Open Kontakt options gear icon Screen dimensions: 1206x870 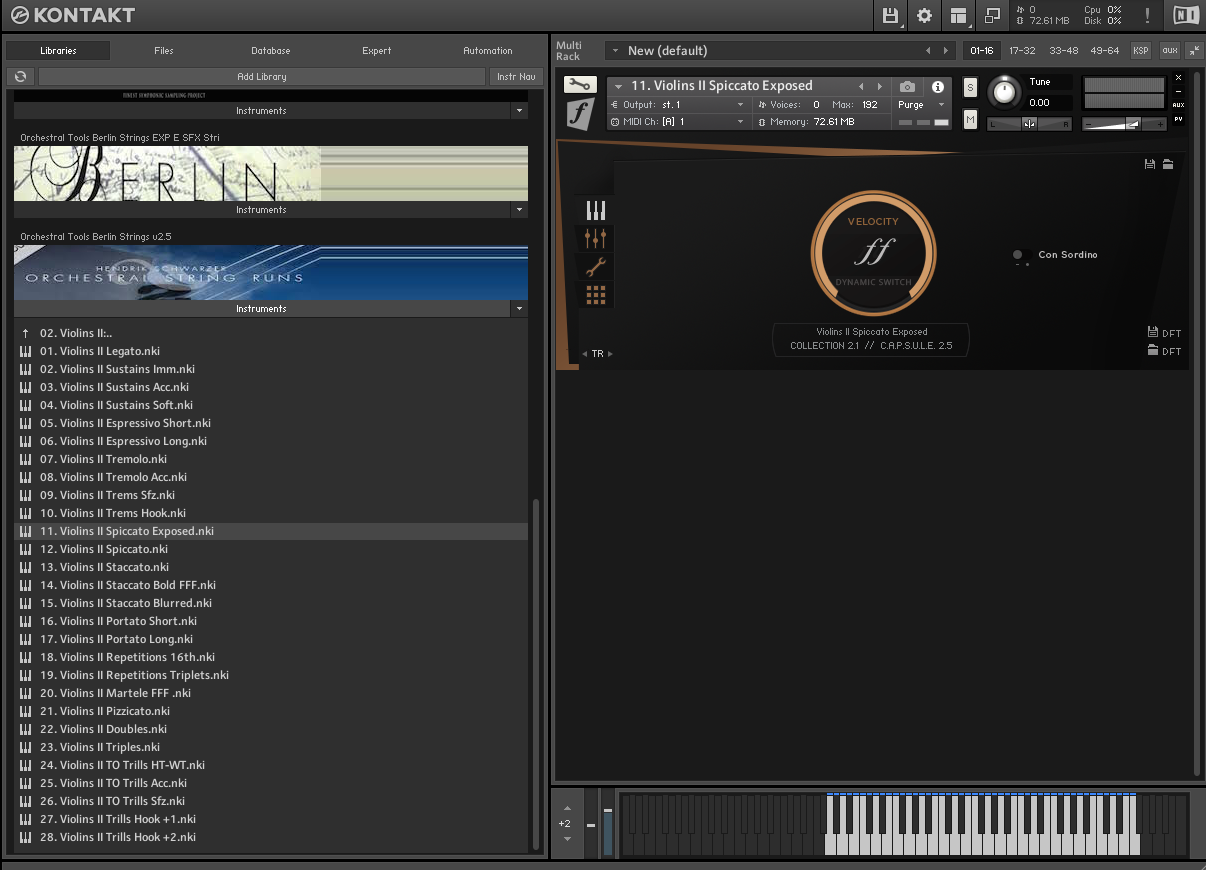[x=924, y=15]
